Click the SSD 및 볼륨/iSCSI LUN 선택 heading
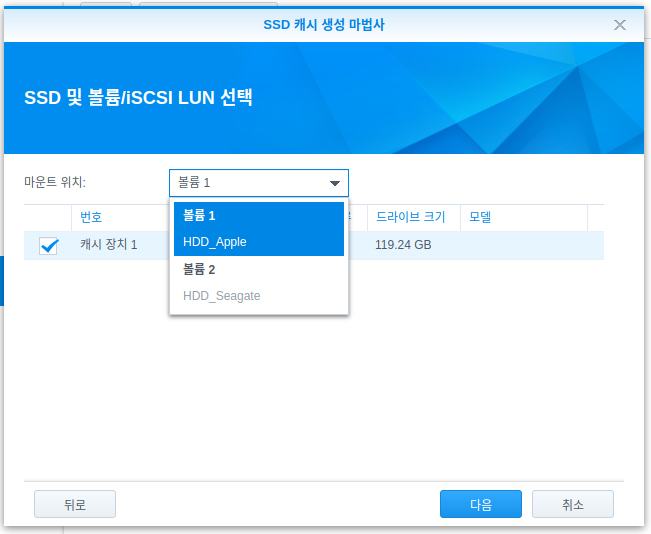This screenshot has width=651, height=534. [138, 98]
